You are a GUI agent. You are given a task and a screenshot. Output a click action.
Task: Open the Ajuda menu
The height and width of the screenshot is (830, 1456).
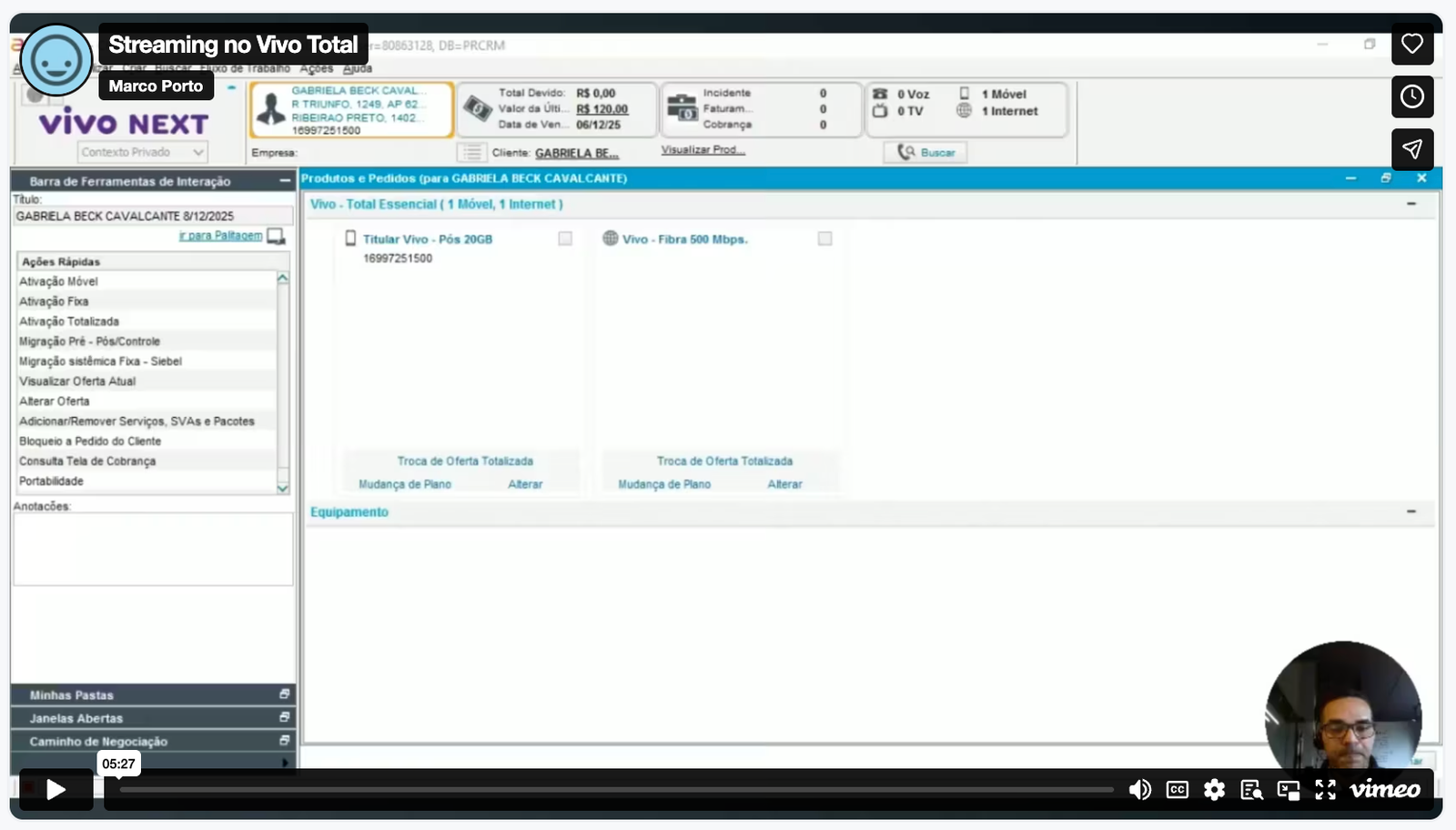(x=357, y=68)
